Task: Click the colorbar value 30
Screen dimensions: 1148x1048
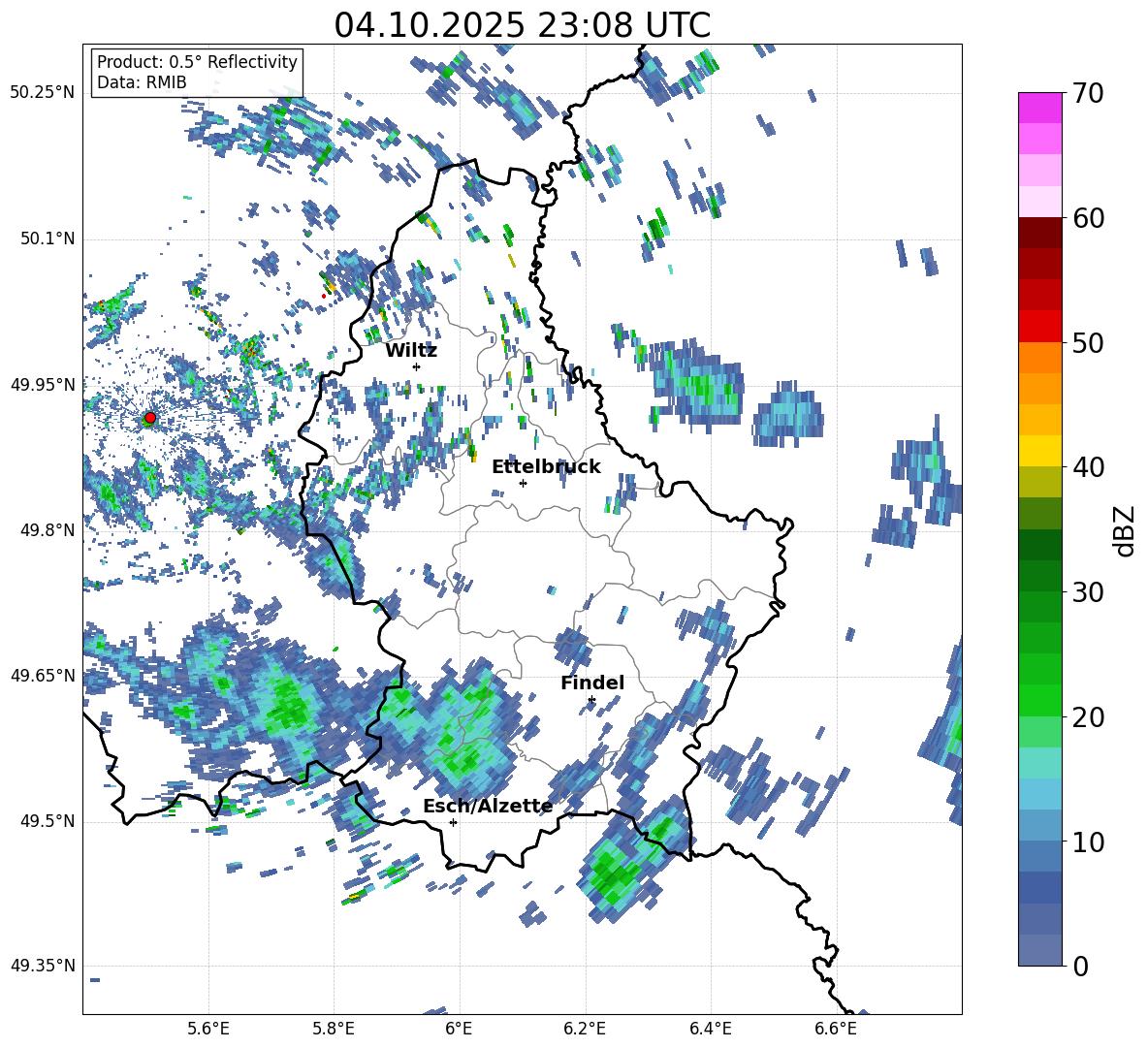Action: click(1088, 592)
